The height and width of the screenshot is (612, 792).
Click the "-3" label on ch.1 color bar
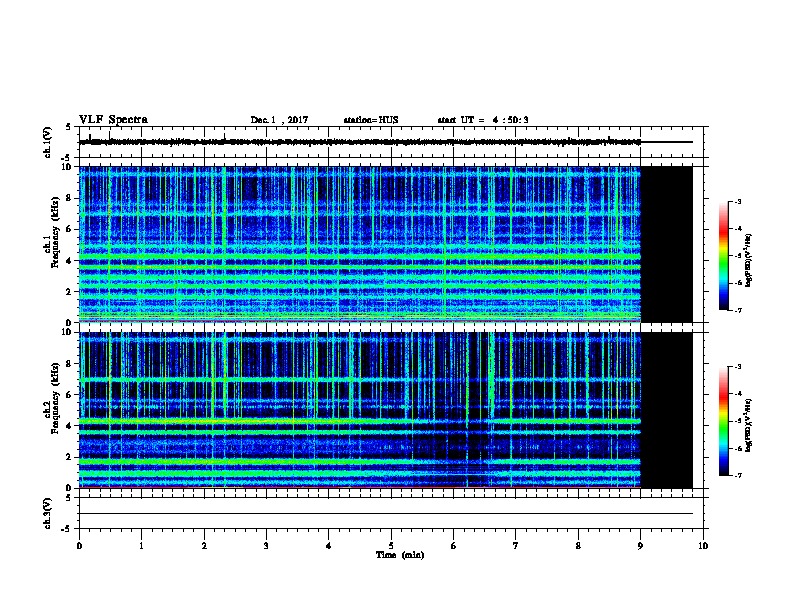(737, 201)
